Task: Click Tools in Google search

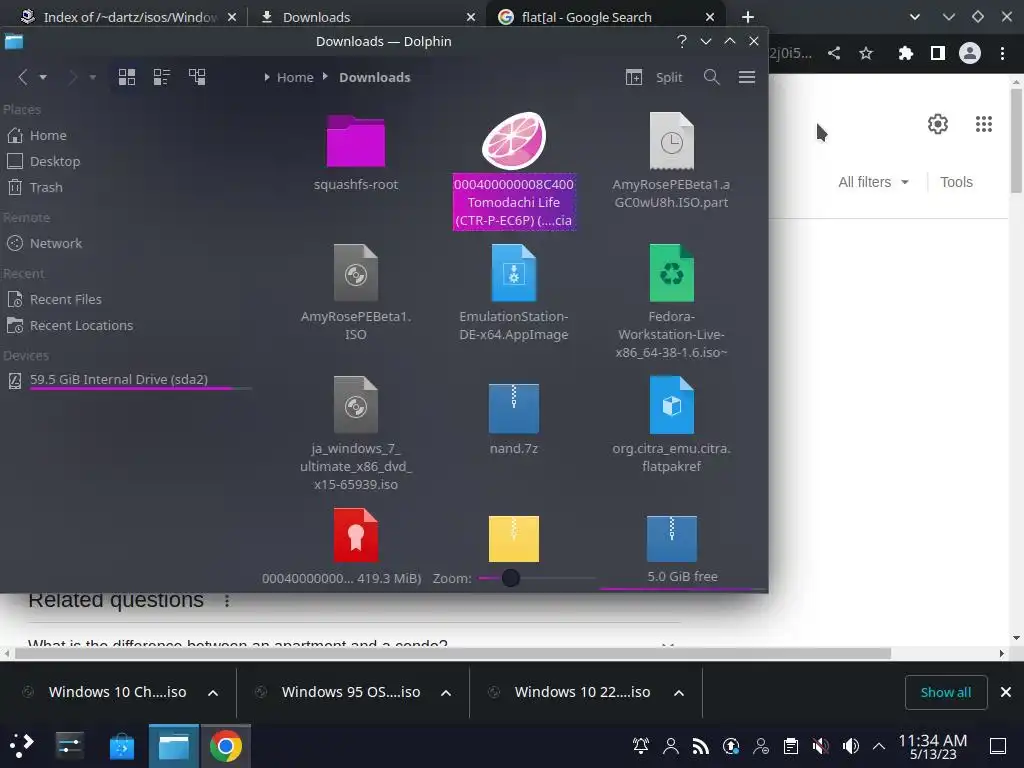Action: tap(956, 182)
